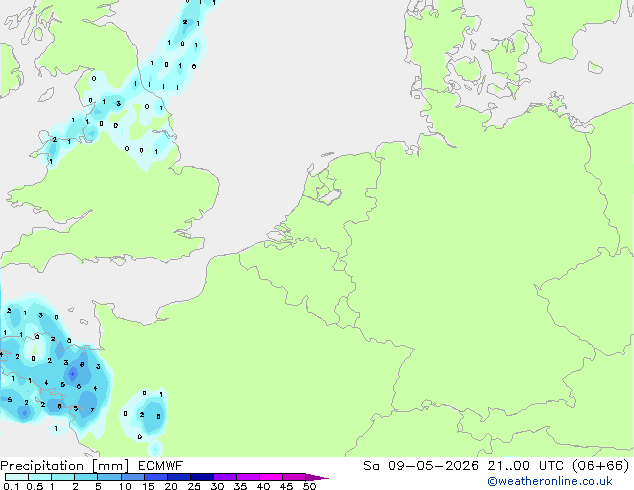Screen dimensions: 634x490
Task: Click the "0.1" legend scale label
Action: pos(11,486)
